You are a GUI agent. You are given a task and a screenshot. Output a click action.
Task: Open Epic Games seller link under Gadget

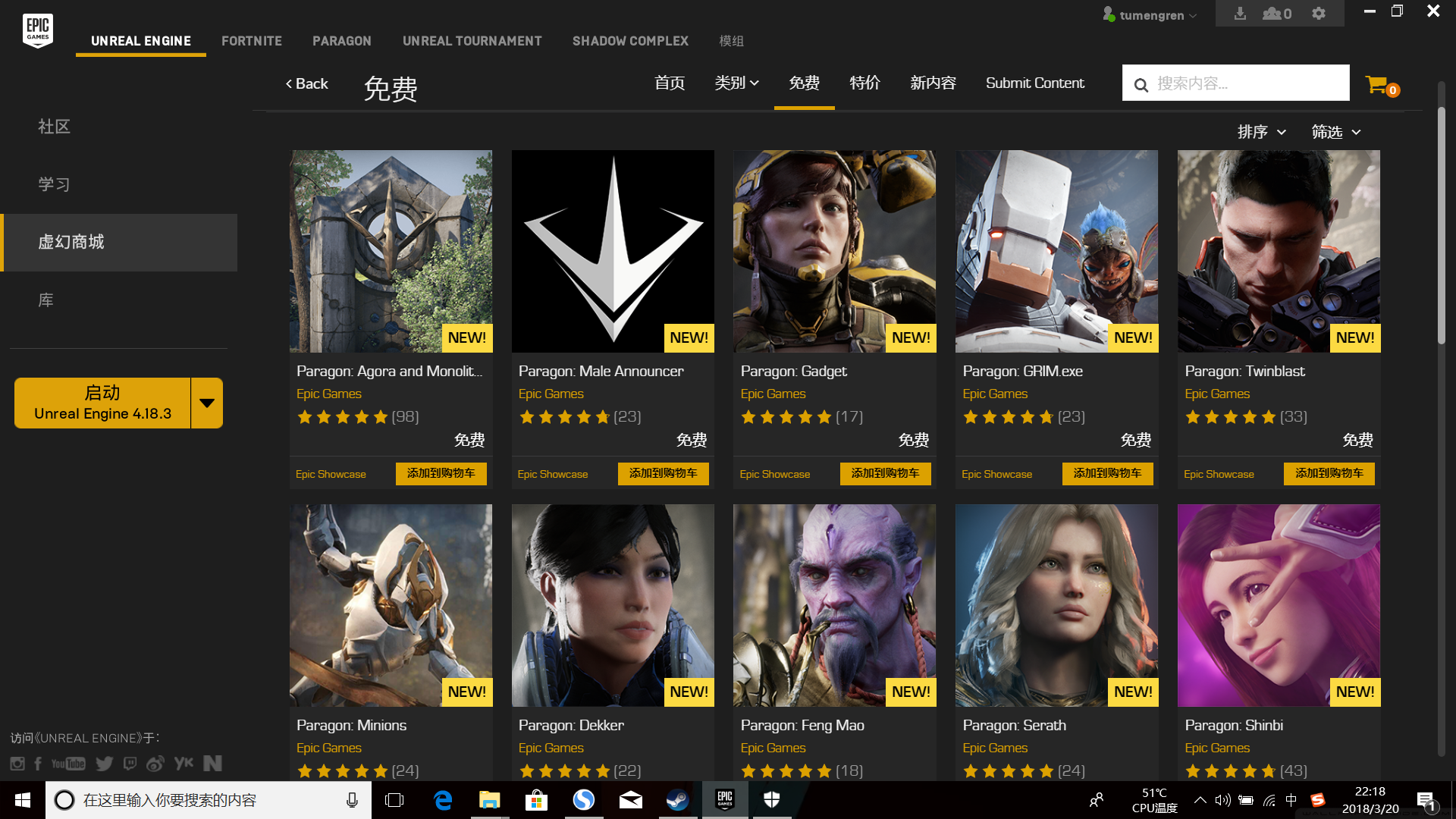(773, 394)
